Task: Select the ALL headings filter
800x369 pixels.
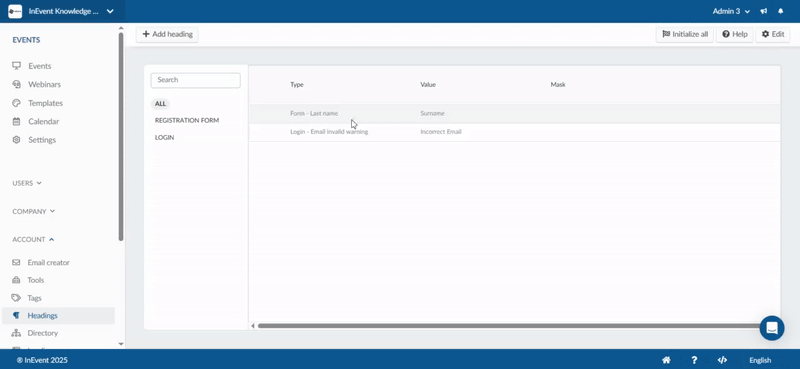Action: (x=160, y=104)
